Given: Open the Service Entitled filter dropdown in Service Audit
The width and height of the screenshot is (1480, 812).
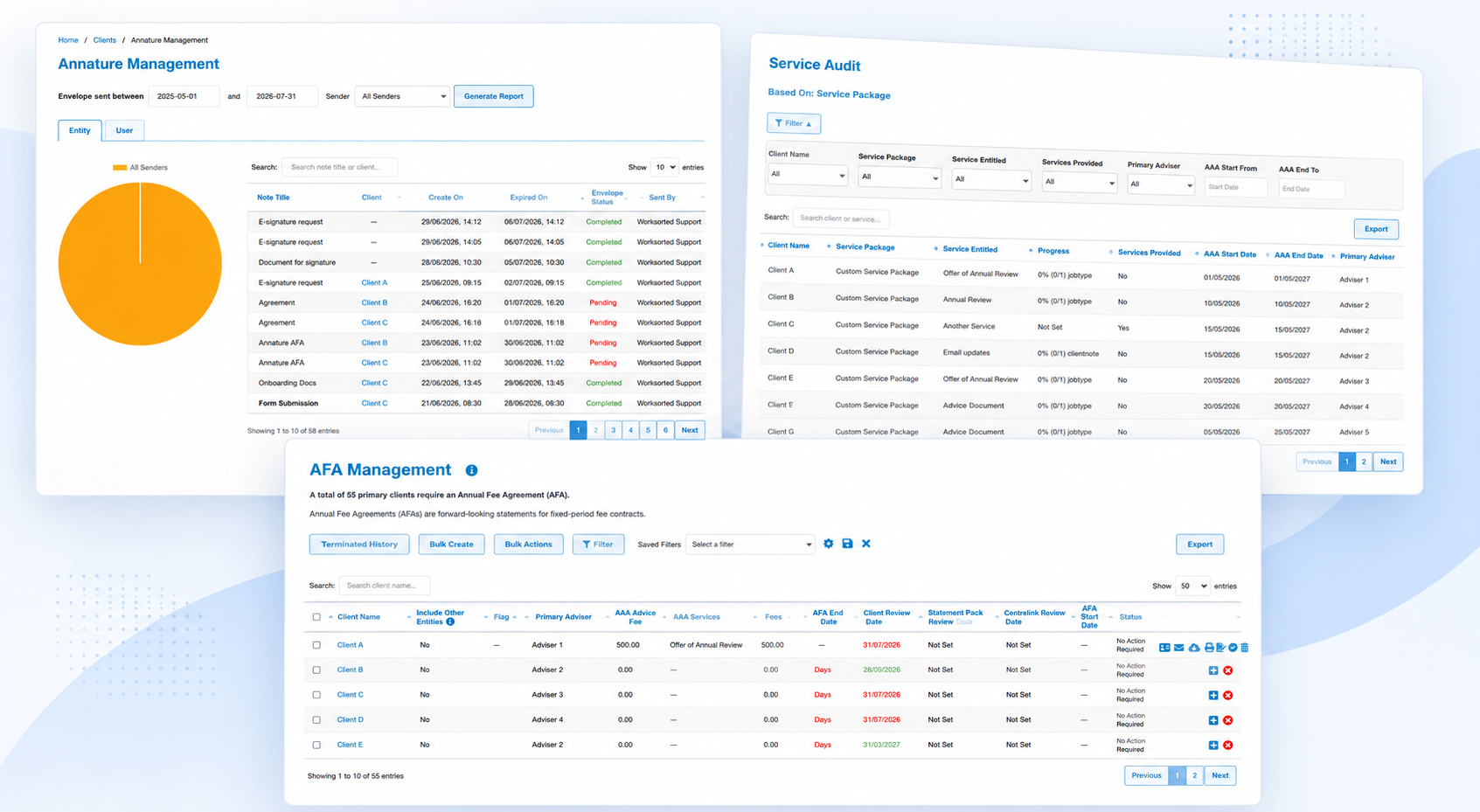Looking at the screenshot, I should point(991,180).
